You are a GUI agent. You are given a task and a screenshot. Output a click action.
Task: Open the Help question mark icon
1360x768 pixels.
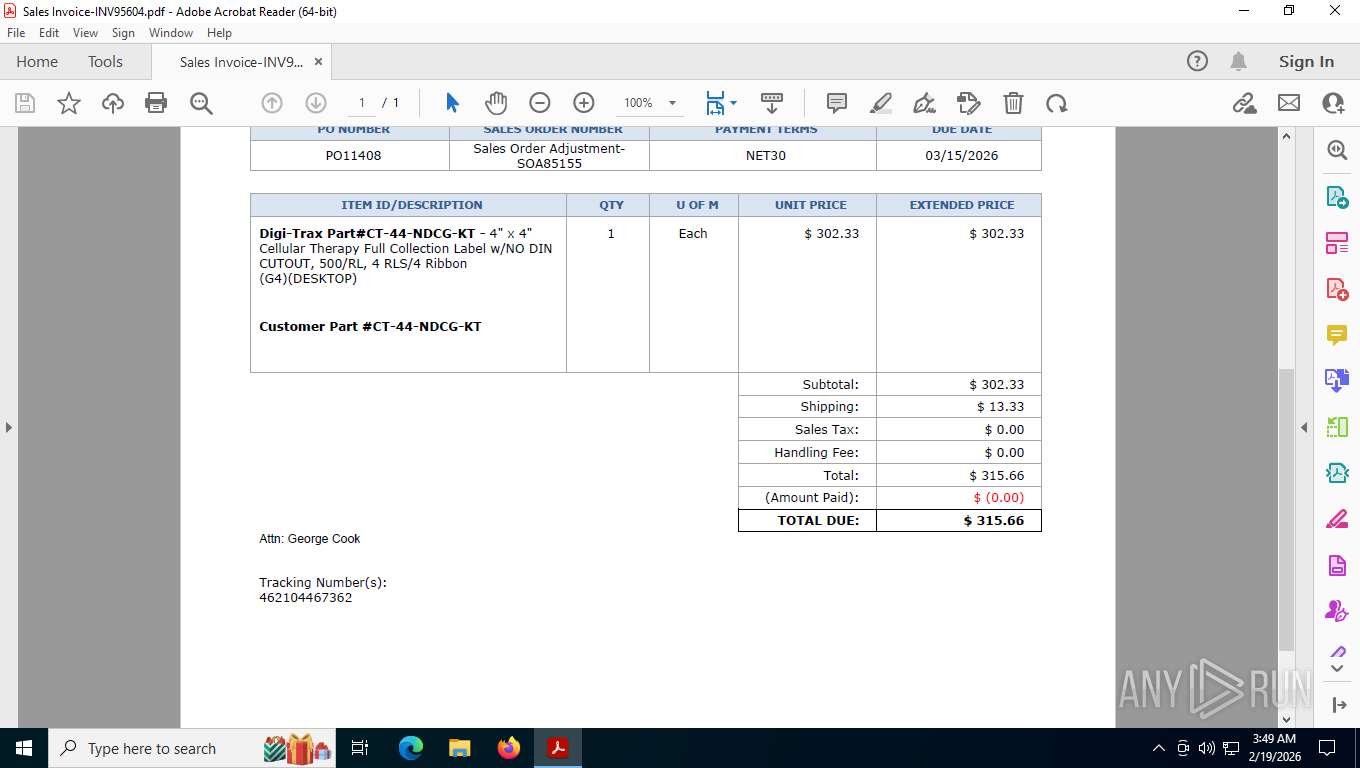click(1197, 61)
